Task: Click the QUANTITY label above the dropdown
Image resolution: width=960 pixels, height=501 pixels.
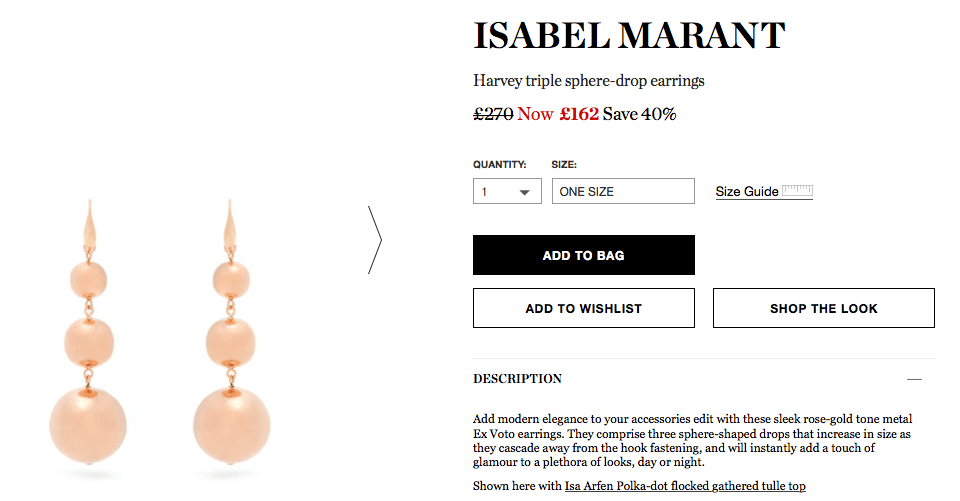Action: pos(500,164)
